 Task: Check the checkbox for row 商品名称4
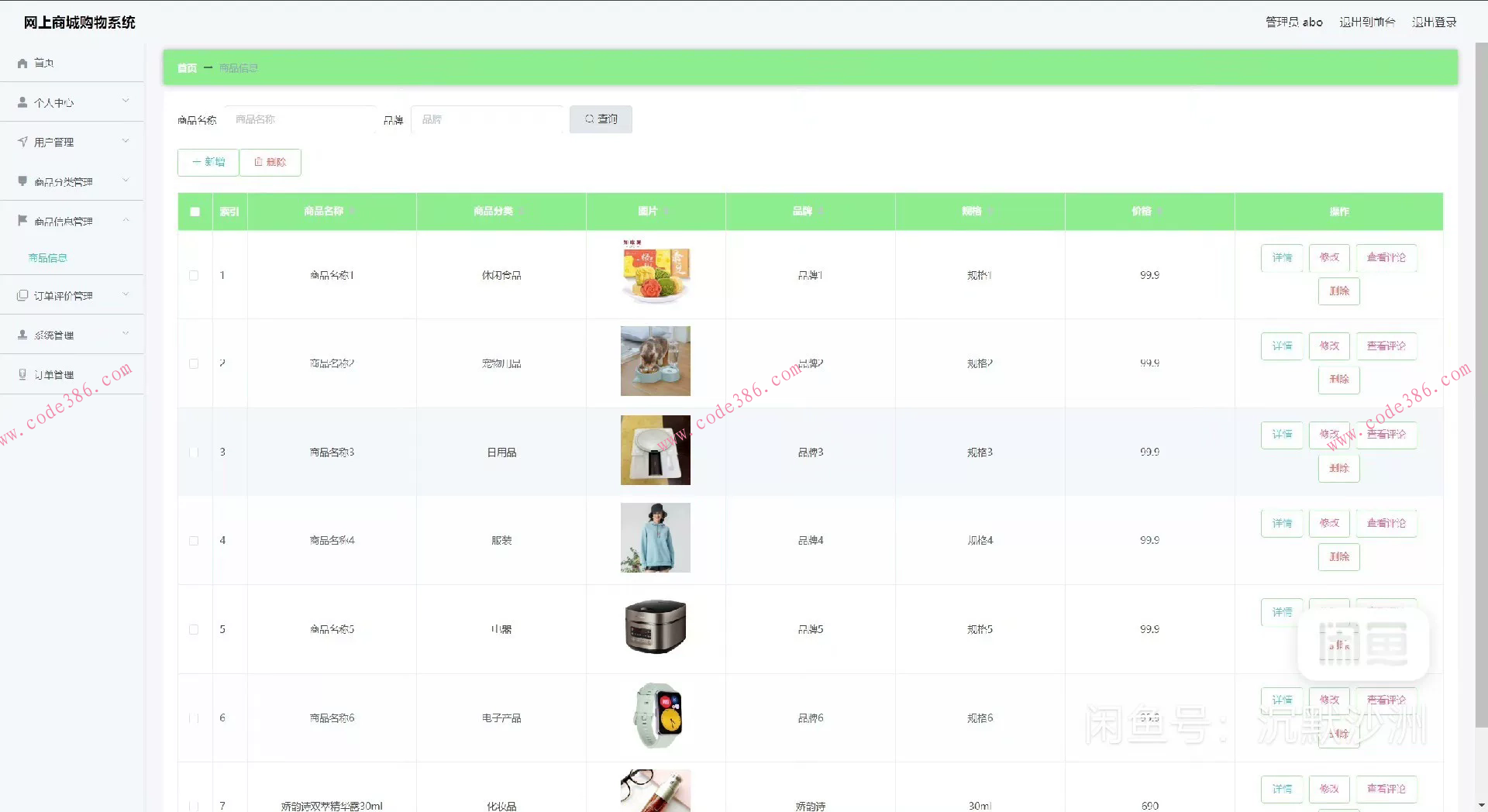194,541
